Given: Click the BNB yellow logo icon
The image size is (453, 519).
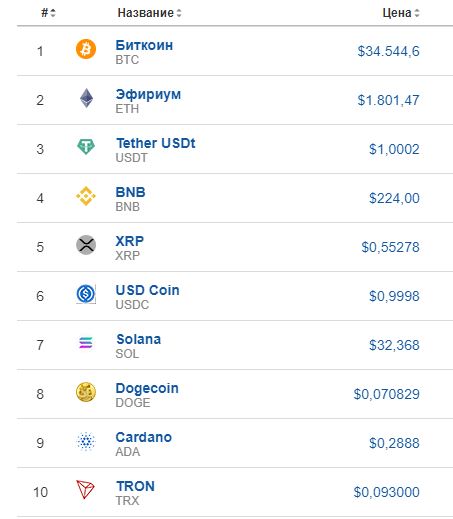Looking at the screenshot, I should click(x=86, y=196).
